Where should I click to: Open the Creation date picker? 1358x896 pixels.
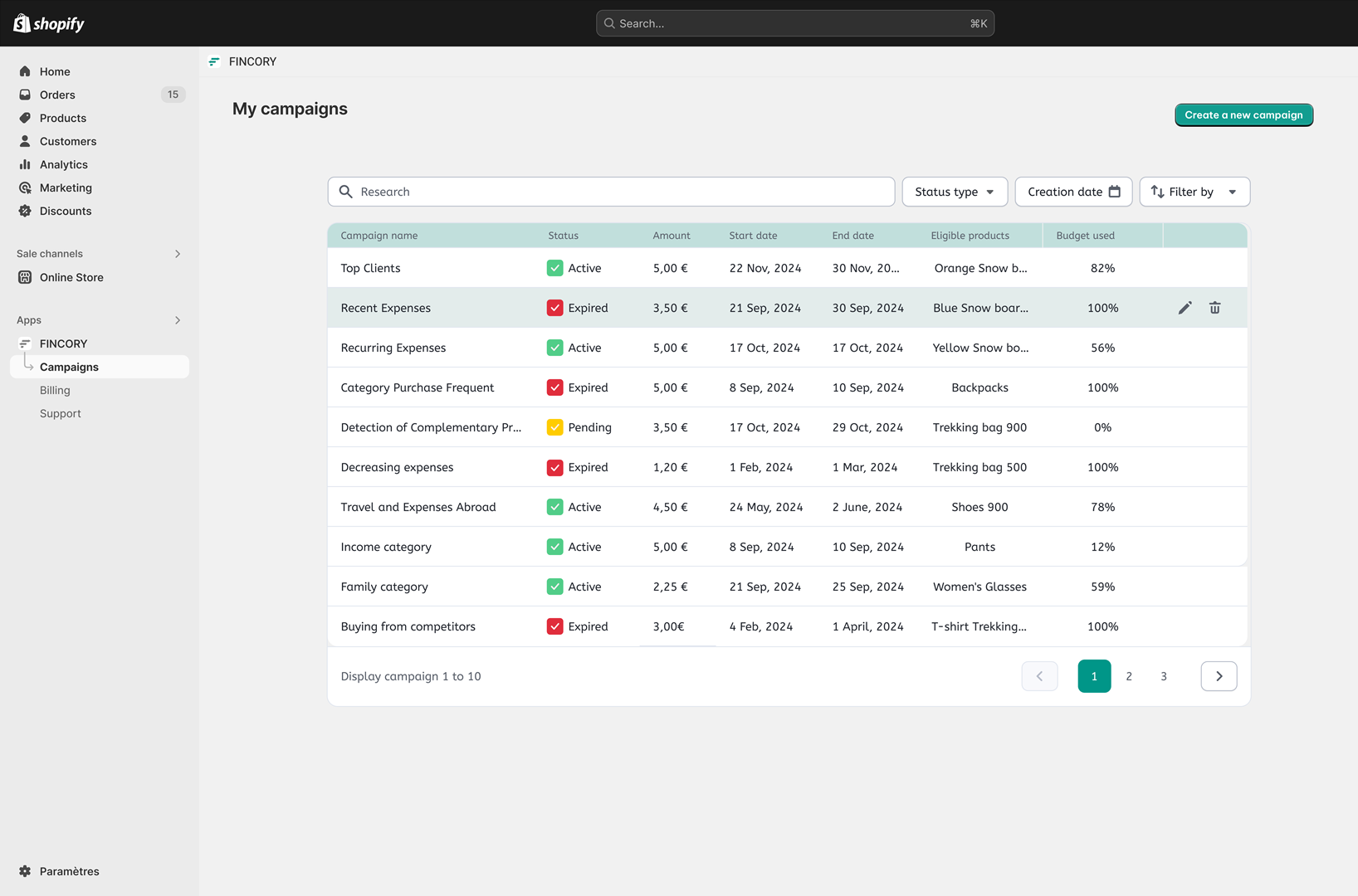[1073, 192]
